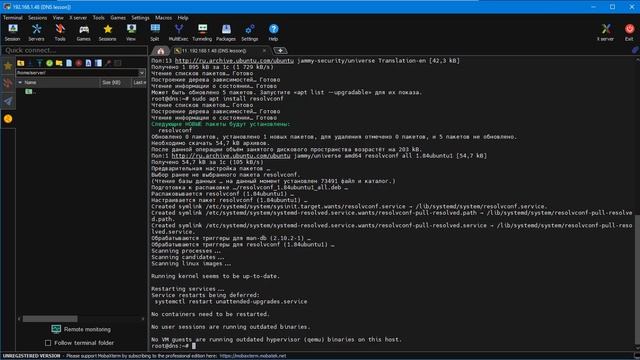Open the mobaxterm.mobatek.net link
Screen dimensions: 640x360
click(253, 356)
